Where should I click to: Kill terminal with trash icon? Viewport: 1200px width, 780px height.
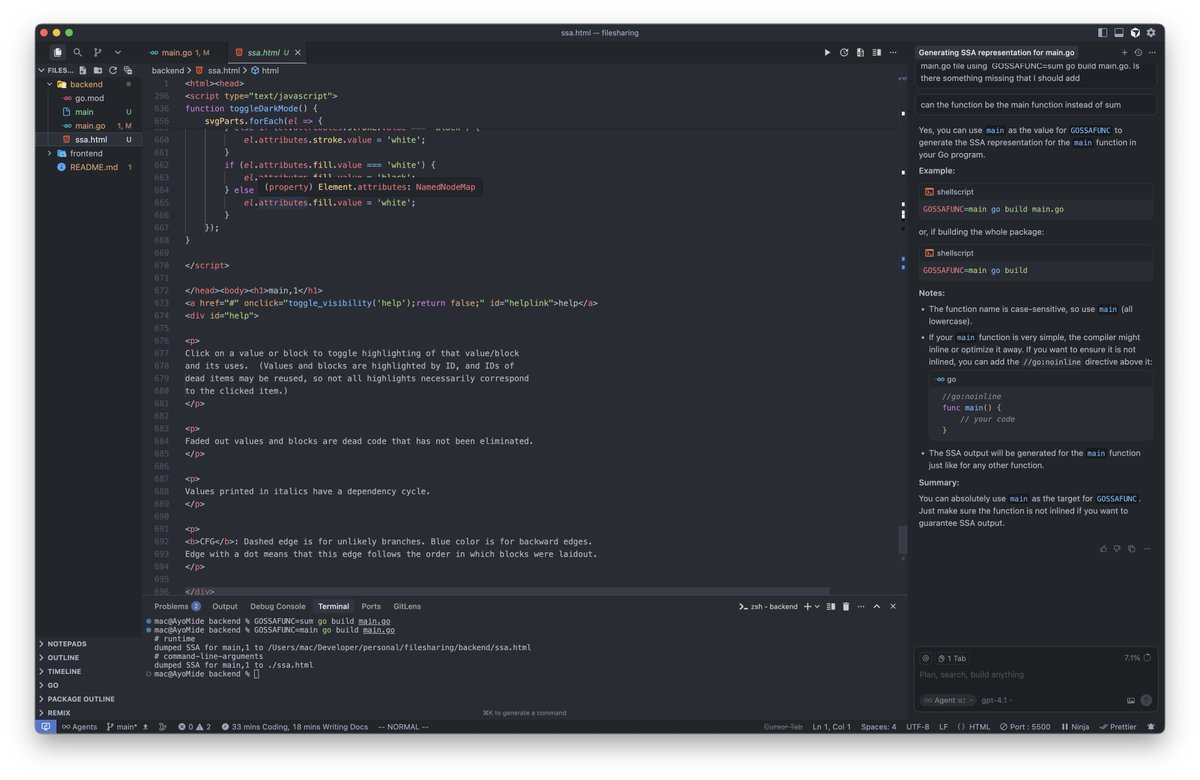[x=846, y=606]
